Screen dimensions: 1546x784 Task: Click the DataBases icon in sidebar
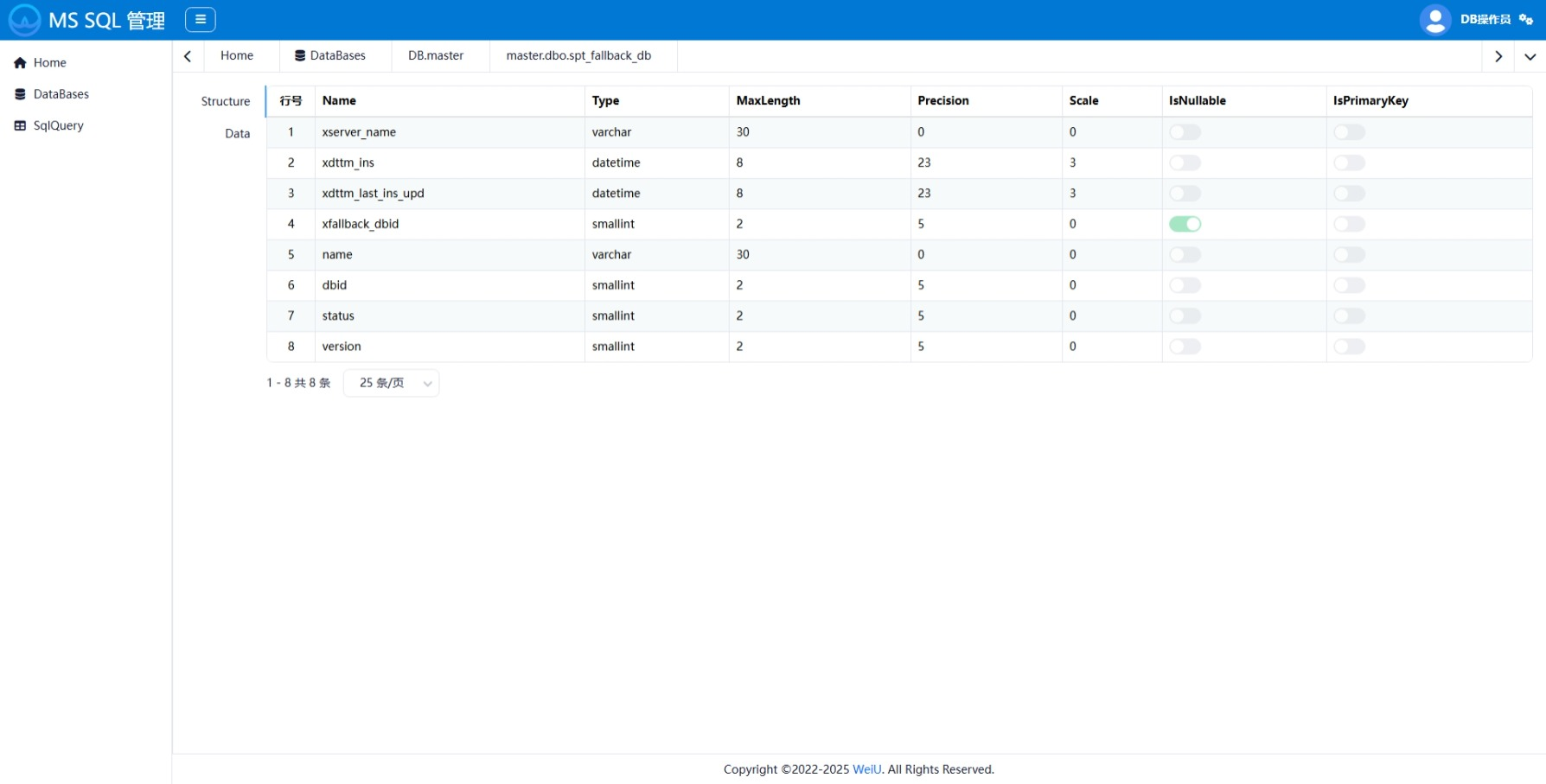click(20, 94)
